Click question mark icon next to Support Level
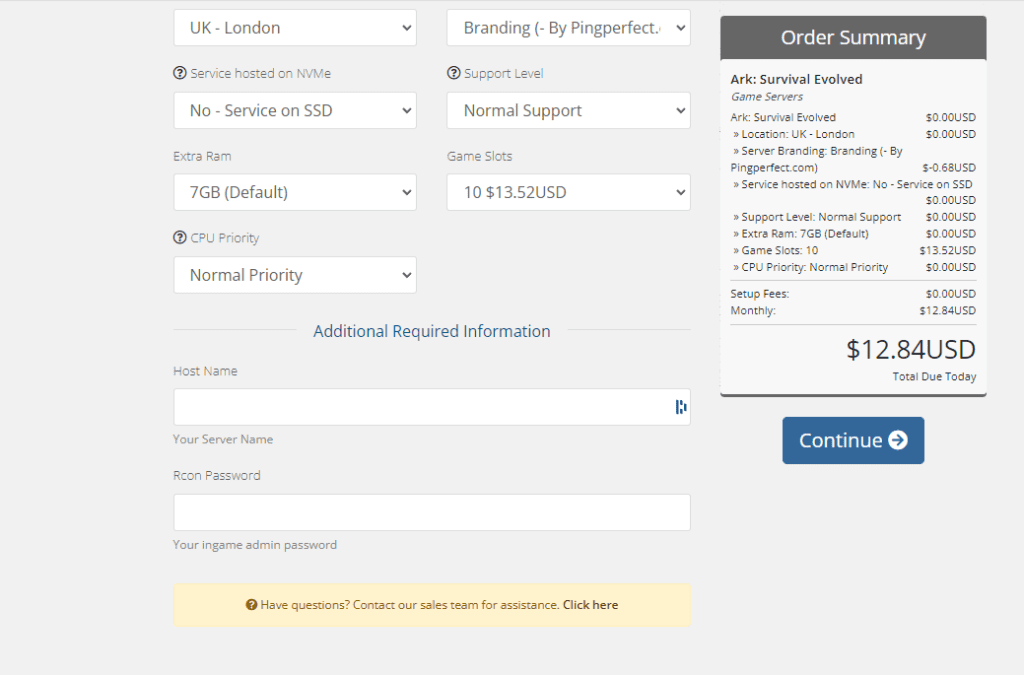Screen dimensions: 1024x675 pyautogui.click(x=453, y=73)
